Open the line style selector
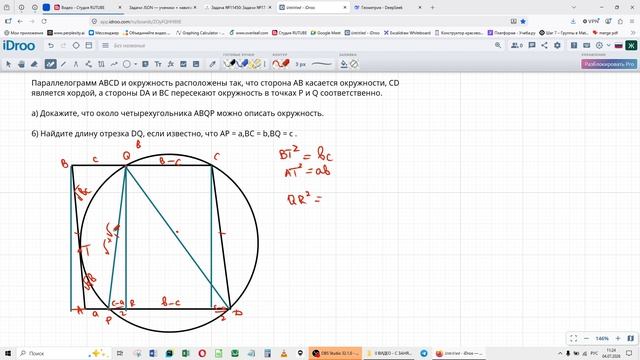The height and width of the screenshot is (360, 640). click(x=322, y=64)
